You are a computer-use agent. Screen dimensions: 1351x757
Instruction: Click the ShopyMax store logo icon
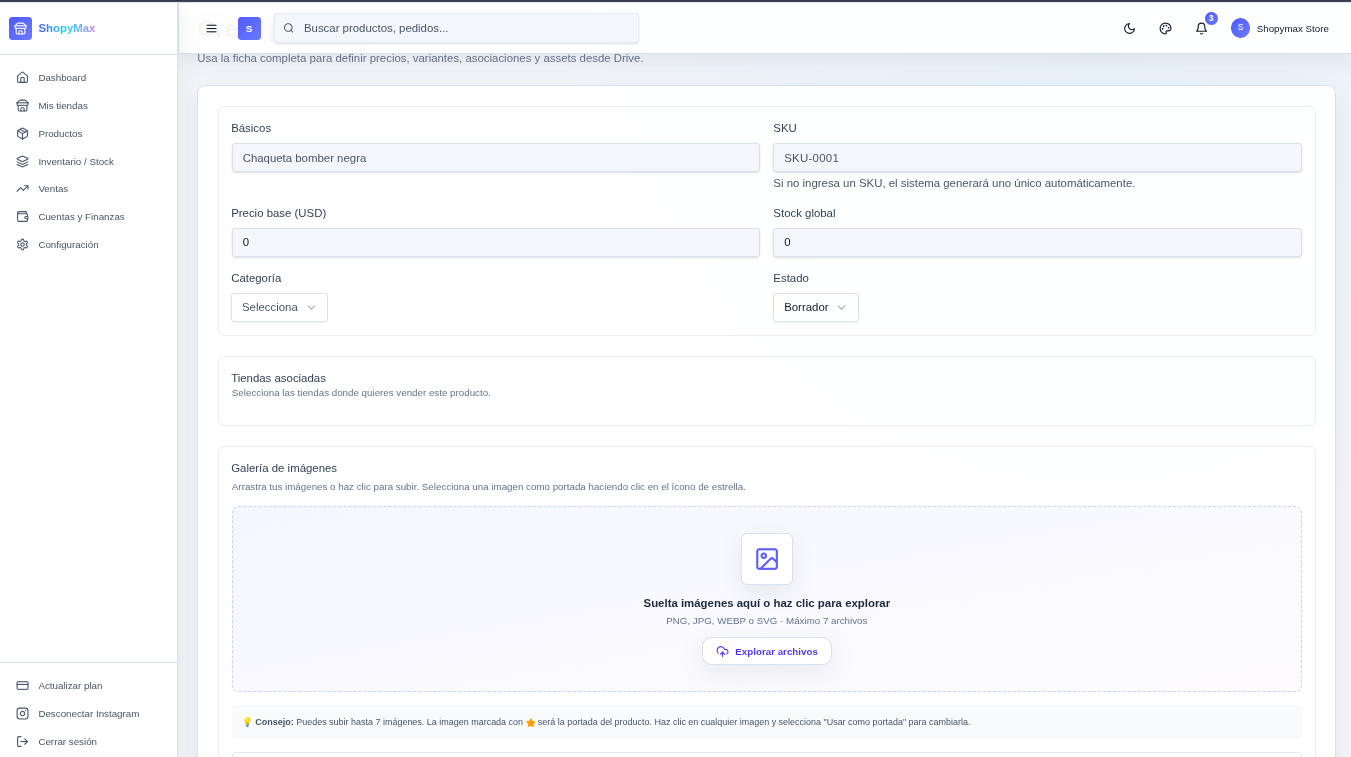pyautogui.click(x=20, y=28)
